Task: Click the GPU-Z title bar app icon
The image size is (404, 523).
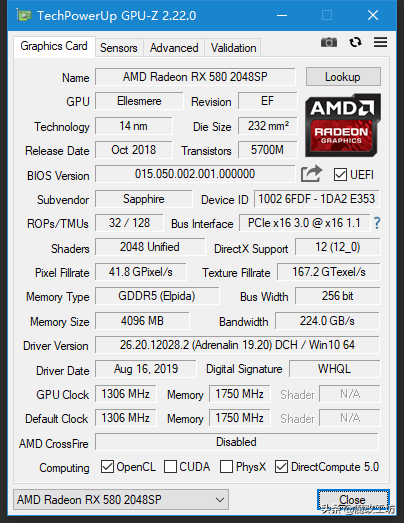Action: pyautogui.click(x=24, y=15)
